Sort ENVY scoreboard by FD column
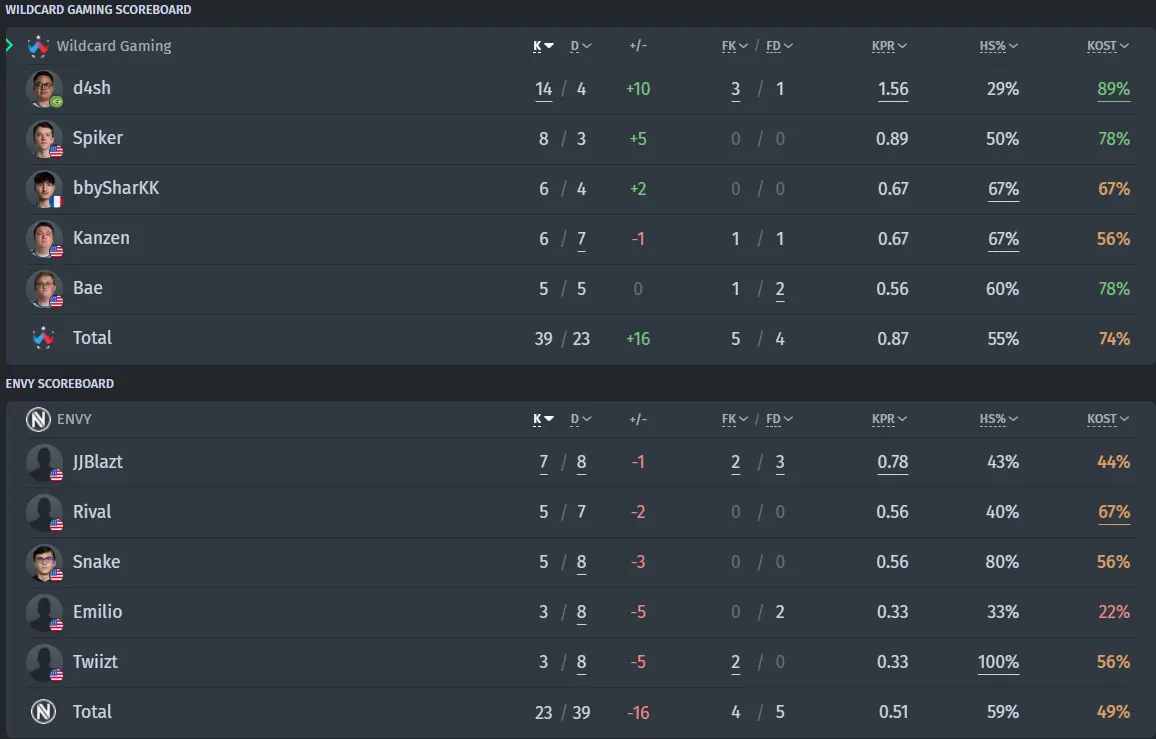 point(779,420)
